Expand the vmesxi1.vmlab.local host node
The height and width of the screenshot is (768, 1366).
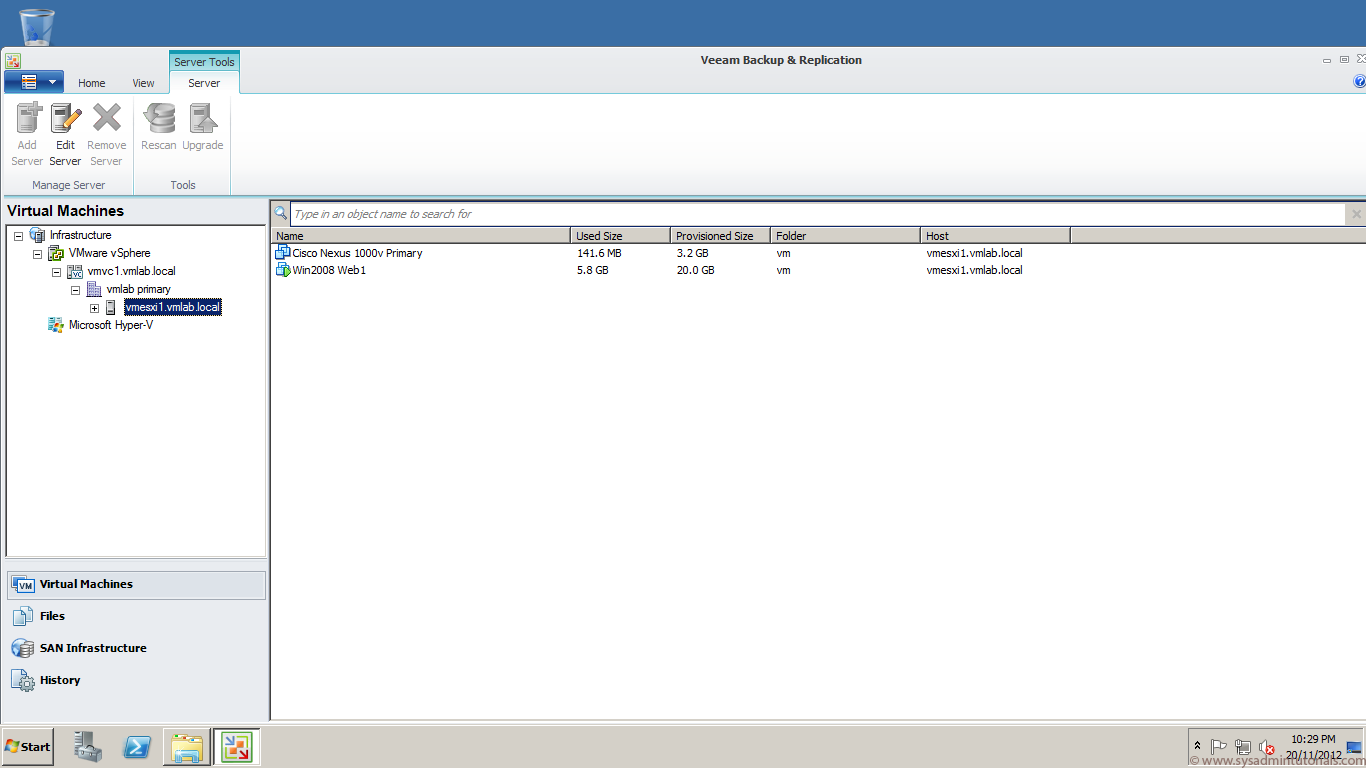[x=94, y=307]
